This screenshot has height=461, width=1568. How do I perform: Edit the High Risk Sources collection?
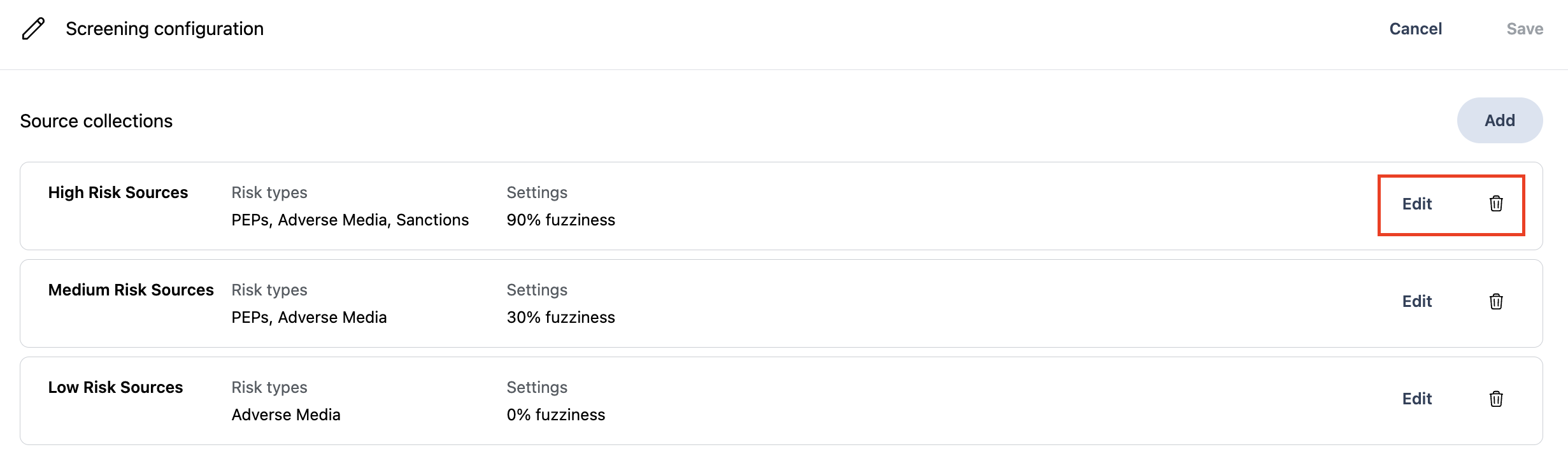[1418, 204]
